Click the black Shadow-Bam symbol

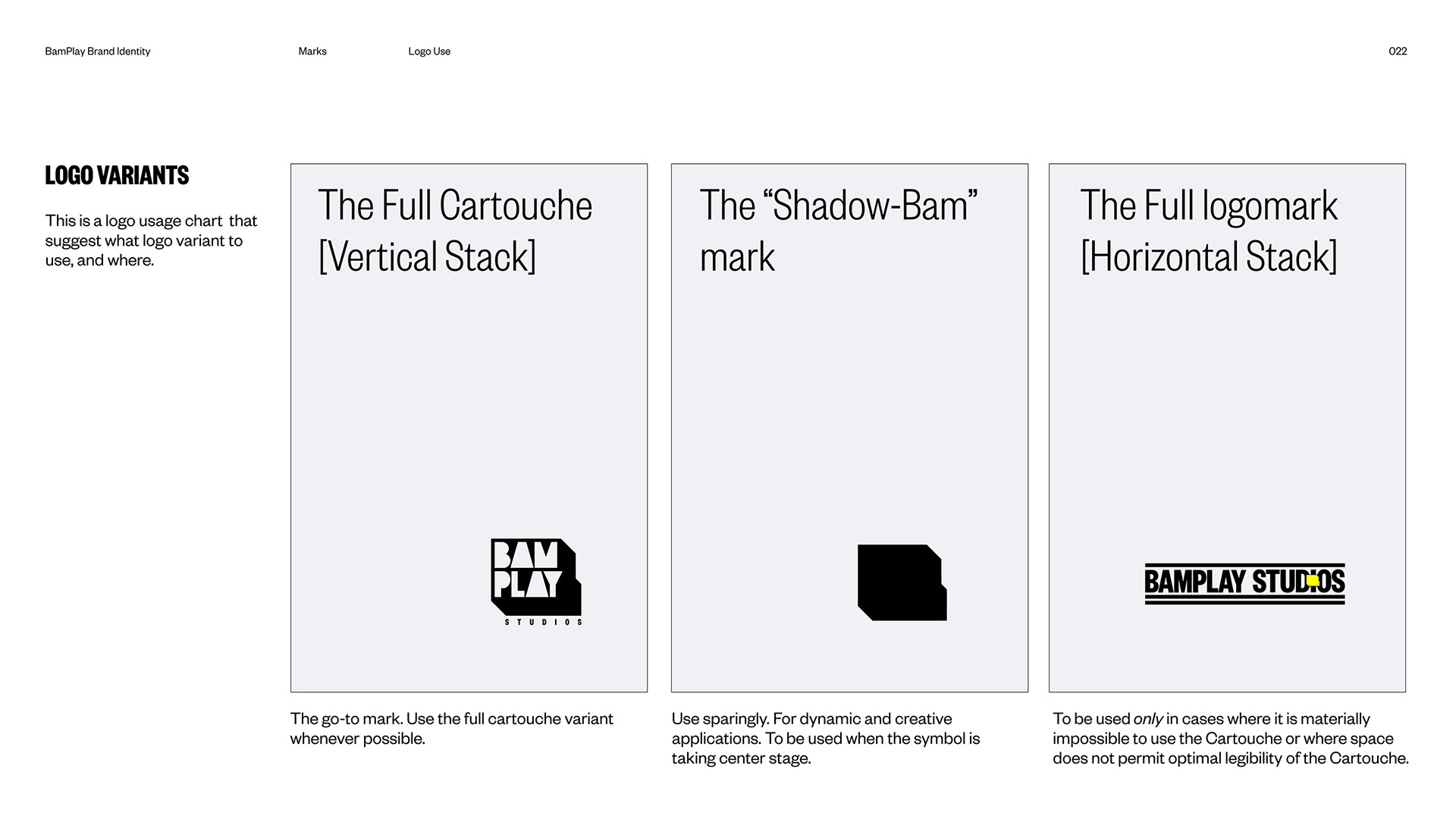[x=902, y=582]
